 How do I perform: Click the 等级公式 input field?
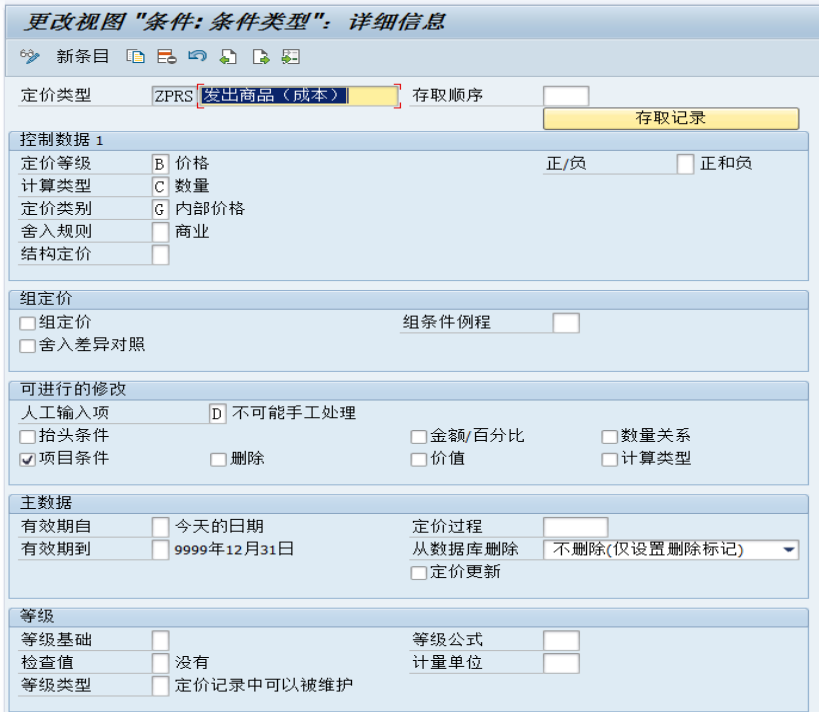point(561,640)
